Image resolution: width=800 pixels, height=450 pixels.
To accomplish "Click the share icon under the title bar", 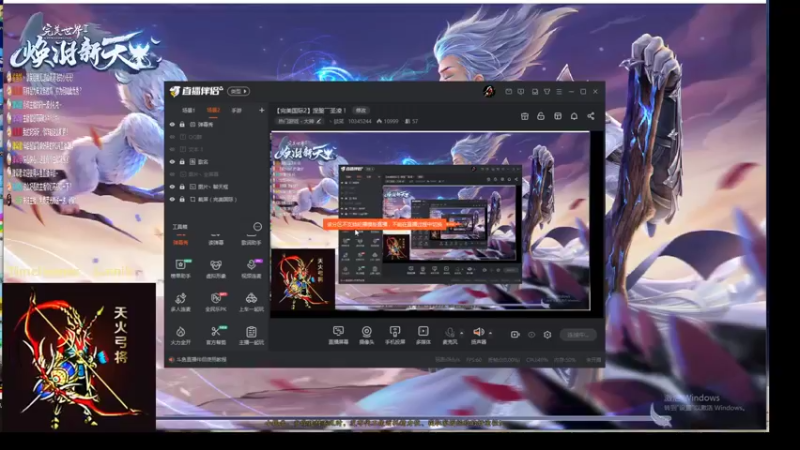I will click(590, 116).
